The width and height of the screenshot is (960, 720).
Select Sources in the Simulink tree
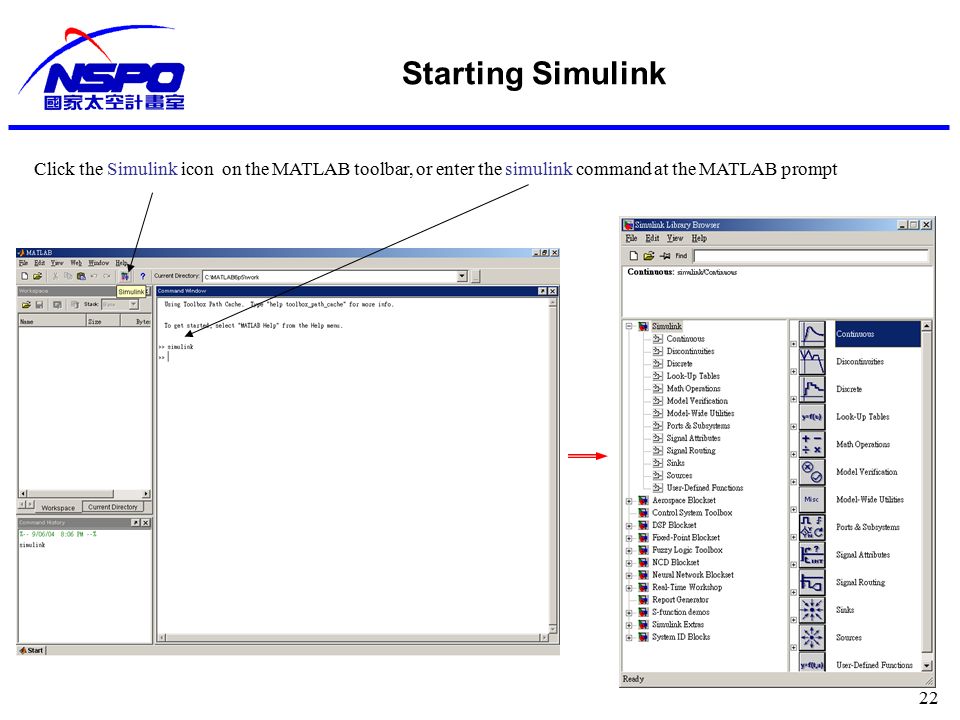[679, 476]
